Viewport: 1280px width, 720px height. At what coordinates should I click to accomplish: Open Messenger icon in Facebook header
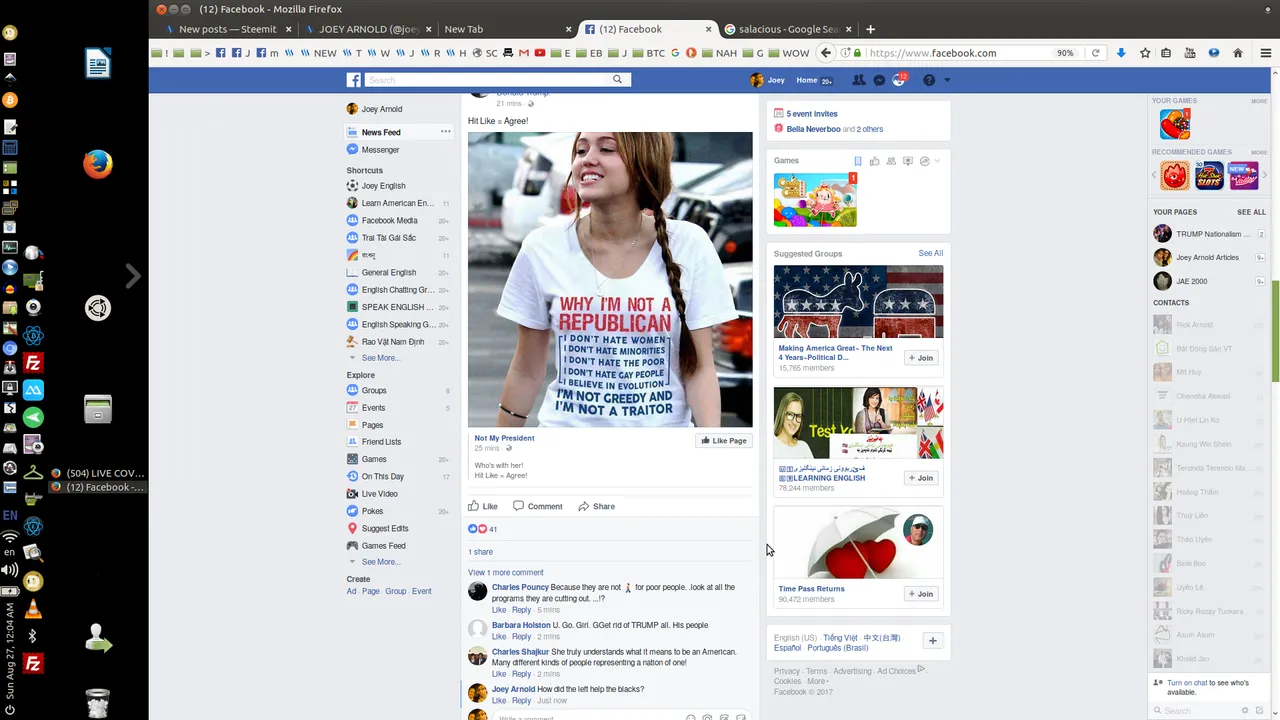click(879, 80)
